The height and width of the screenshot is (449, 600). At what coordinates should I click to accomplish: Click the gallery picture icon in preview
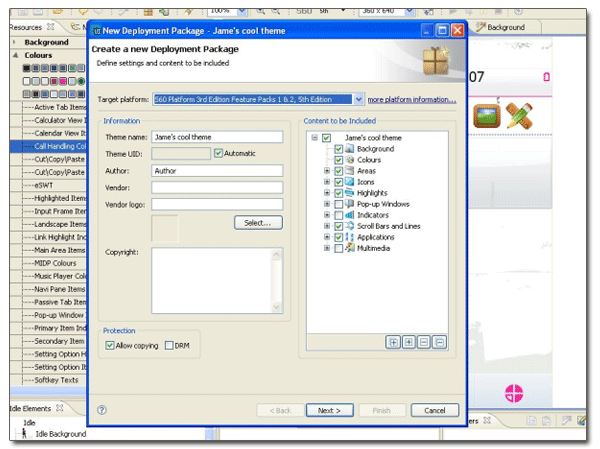click(x=486, y=116)
